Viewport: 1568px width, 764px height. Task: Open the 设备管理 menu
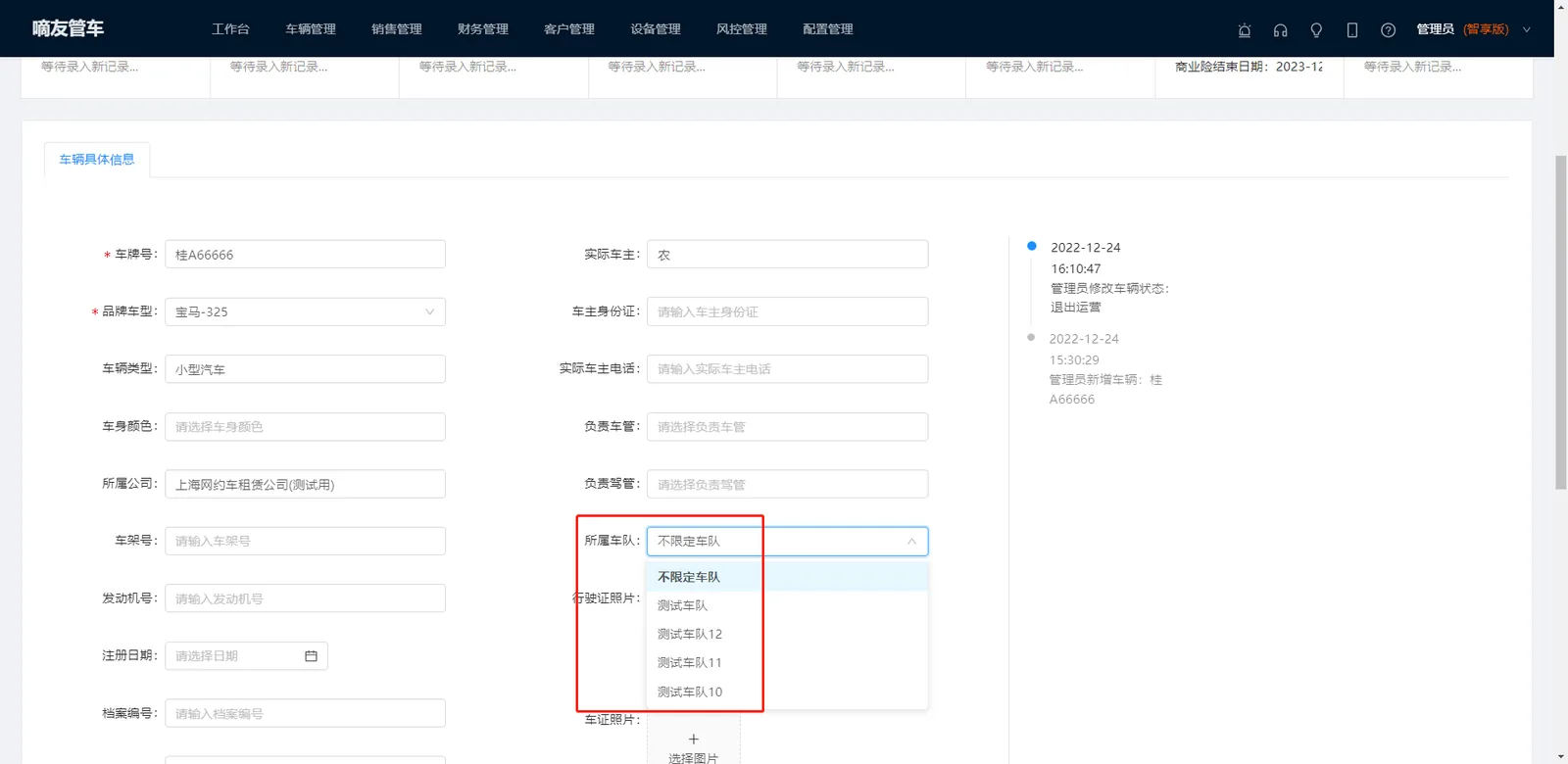click(x=656, y=29)
